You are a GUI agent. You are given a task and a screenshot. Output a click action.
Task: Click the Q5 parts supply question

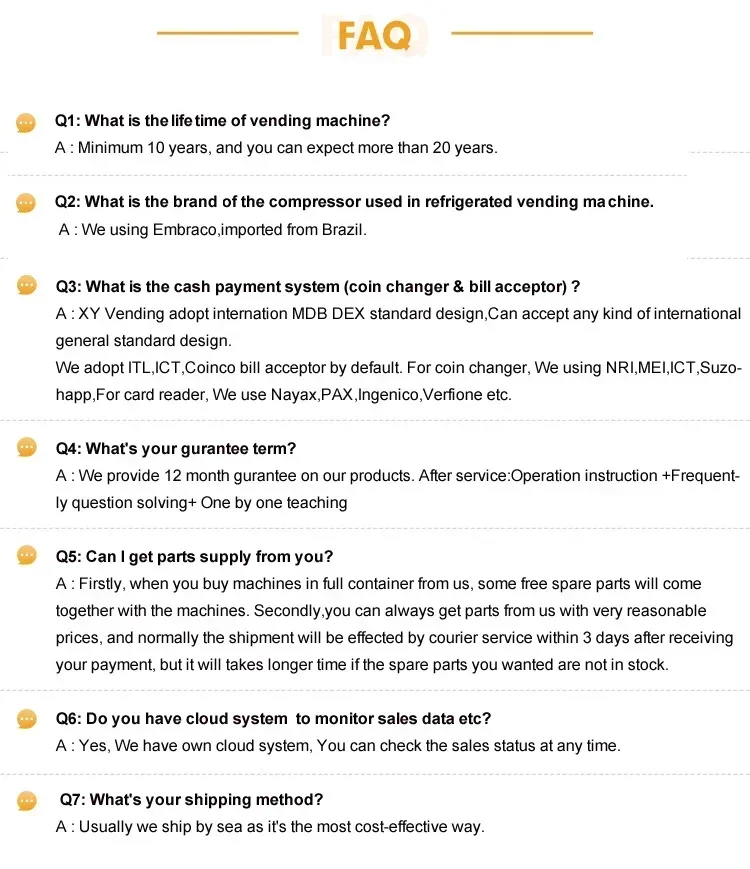(x=194, y=556)
